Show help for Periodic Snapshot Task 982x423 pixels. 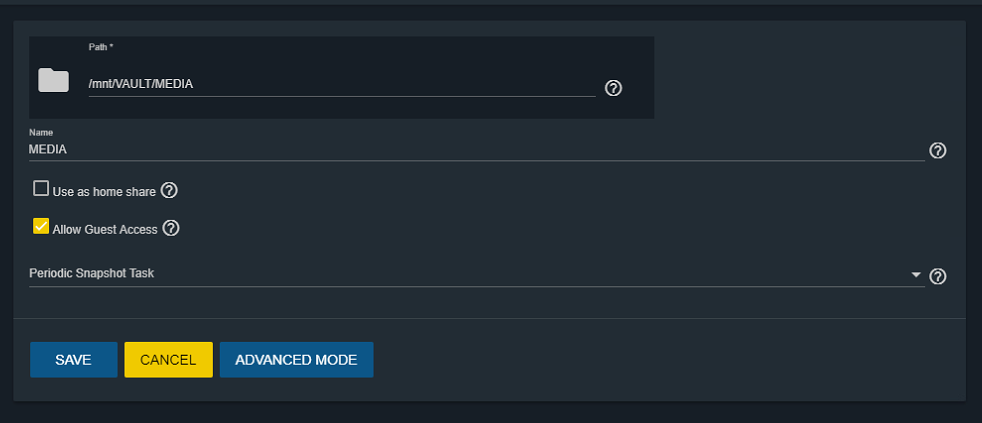click(x=938, y=276)
